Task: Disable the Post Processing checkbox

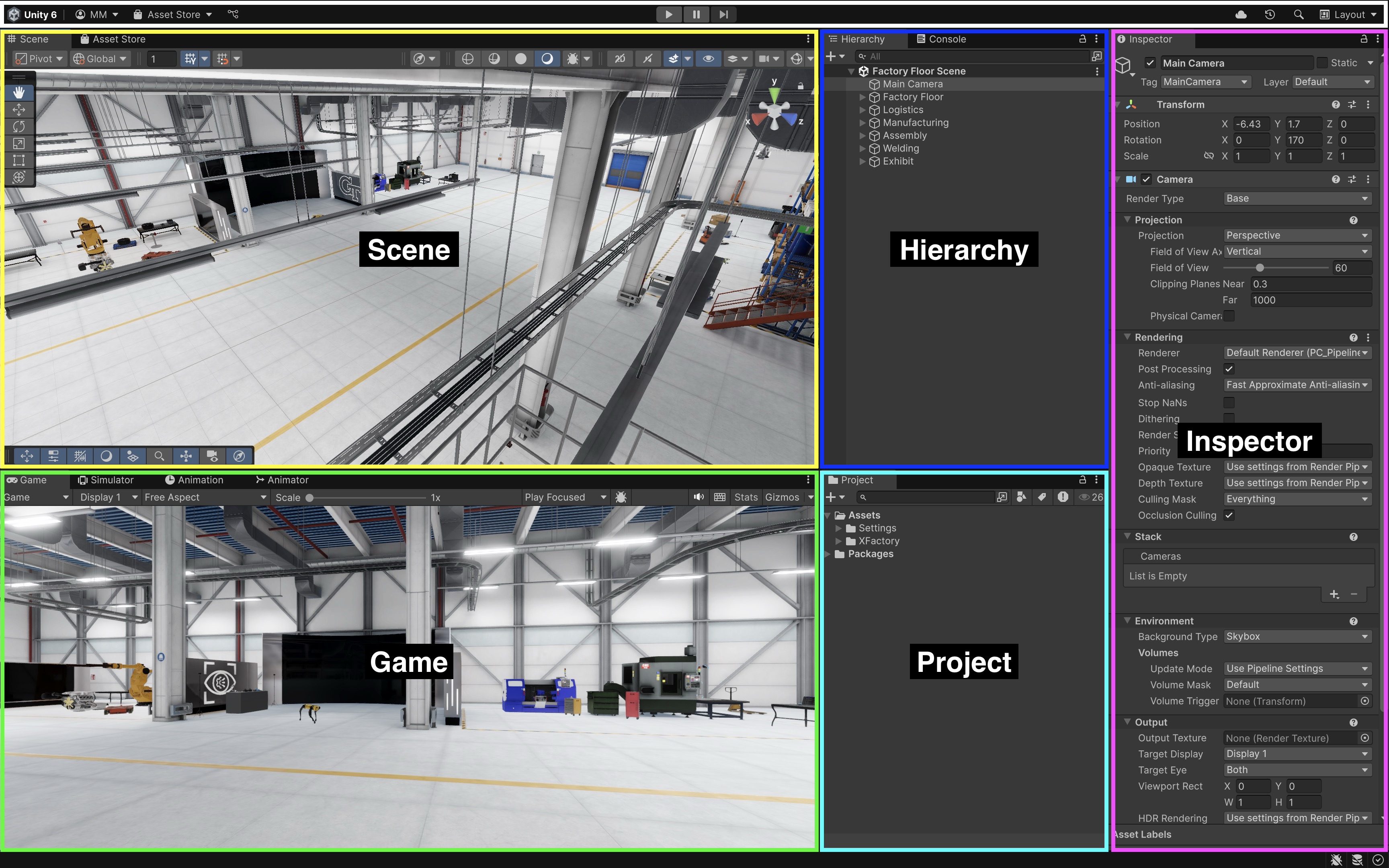Action: click(x=1229, y=369)
